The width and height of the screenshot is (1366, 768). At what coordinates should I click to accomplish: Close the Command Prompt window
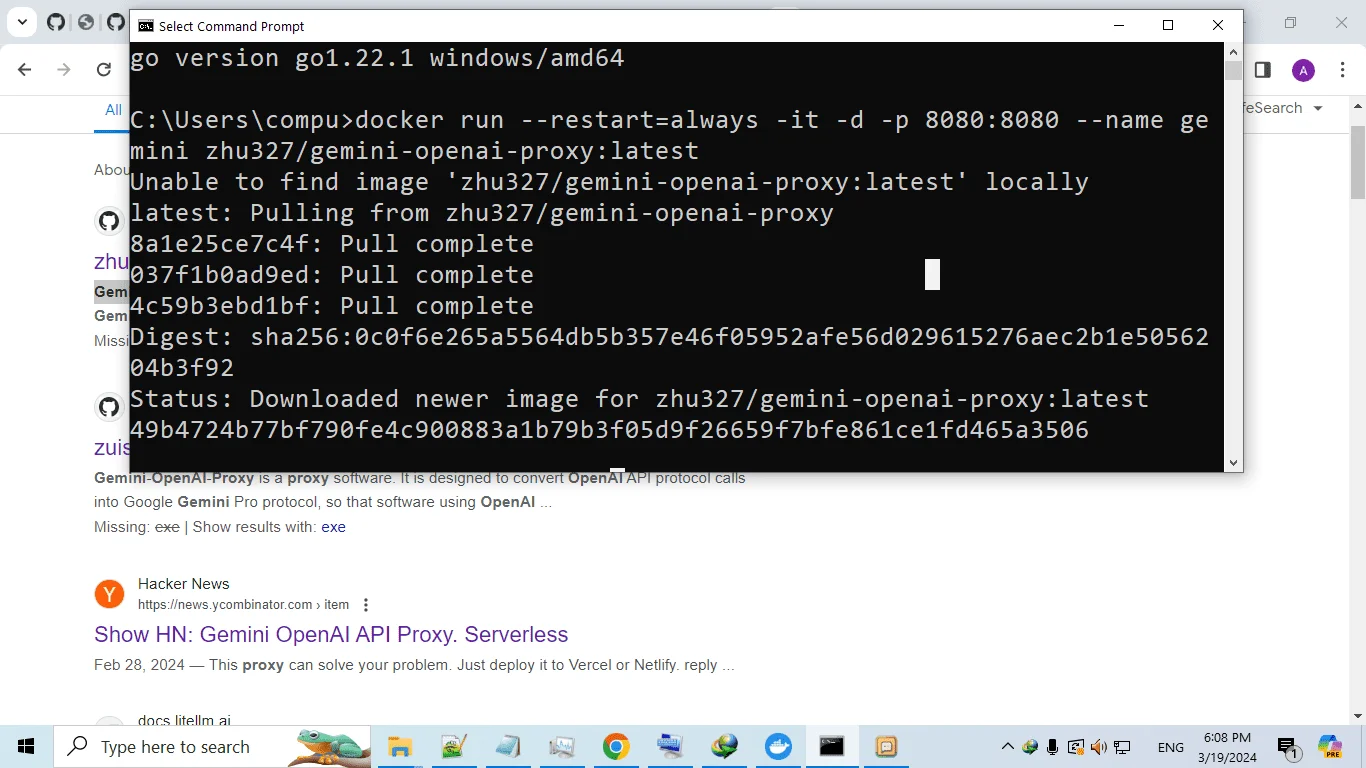point(1218,26)
